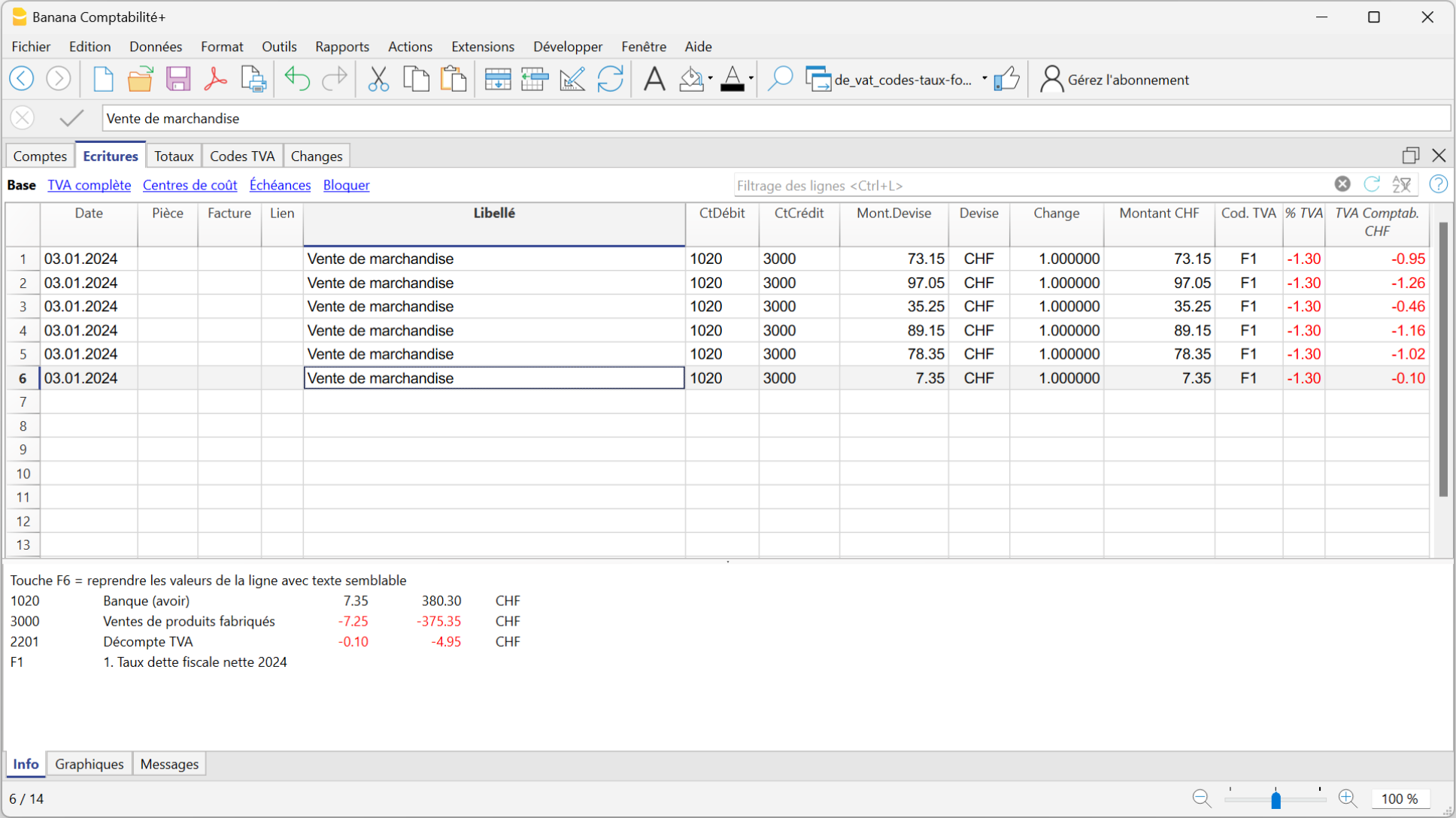Expand the de_vat_codes file selector dropdown

coord(984,79)
